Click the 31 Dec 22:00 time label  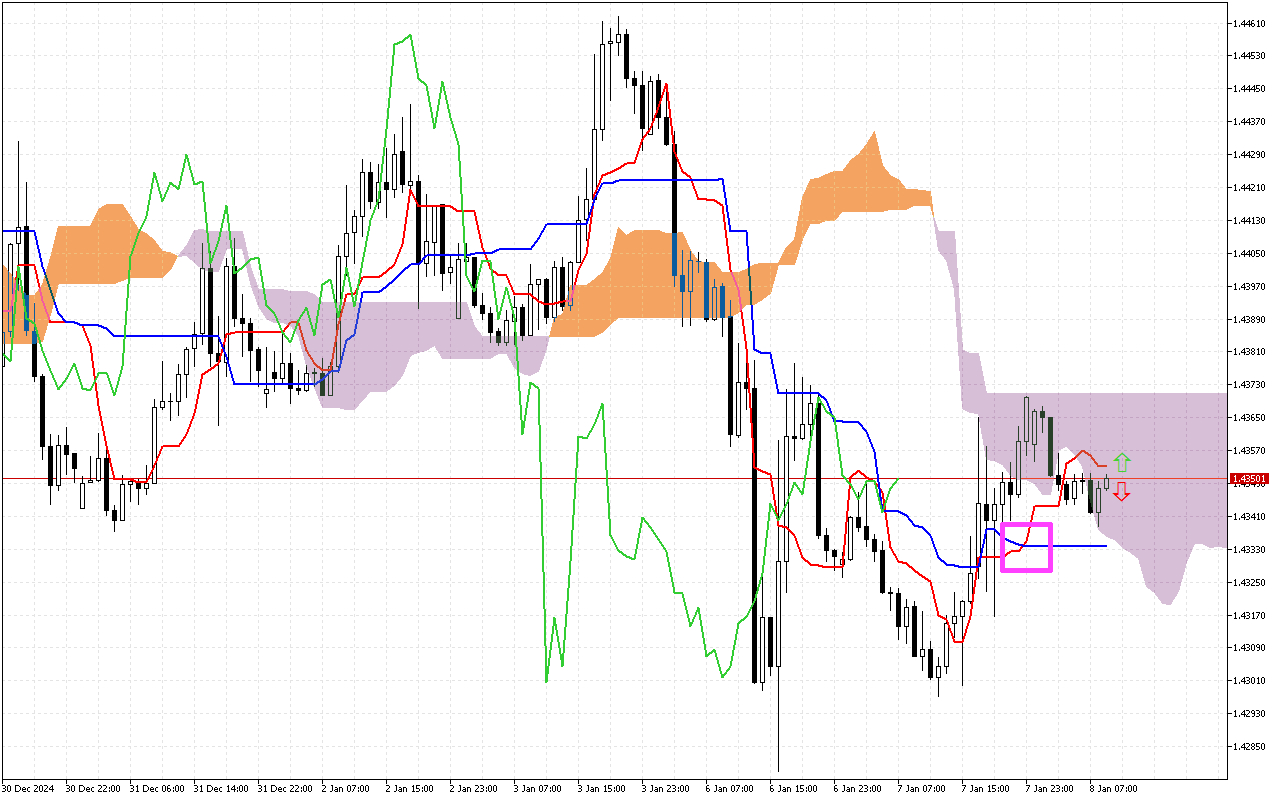(285, 789)
